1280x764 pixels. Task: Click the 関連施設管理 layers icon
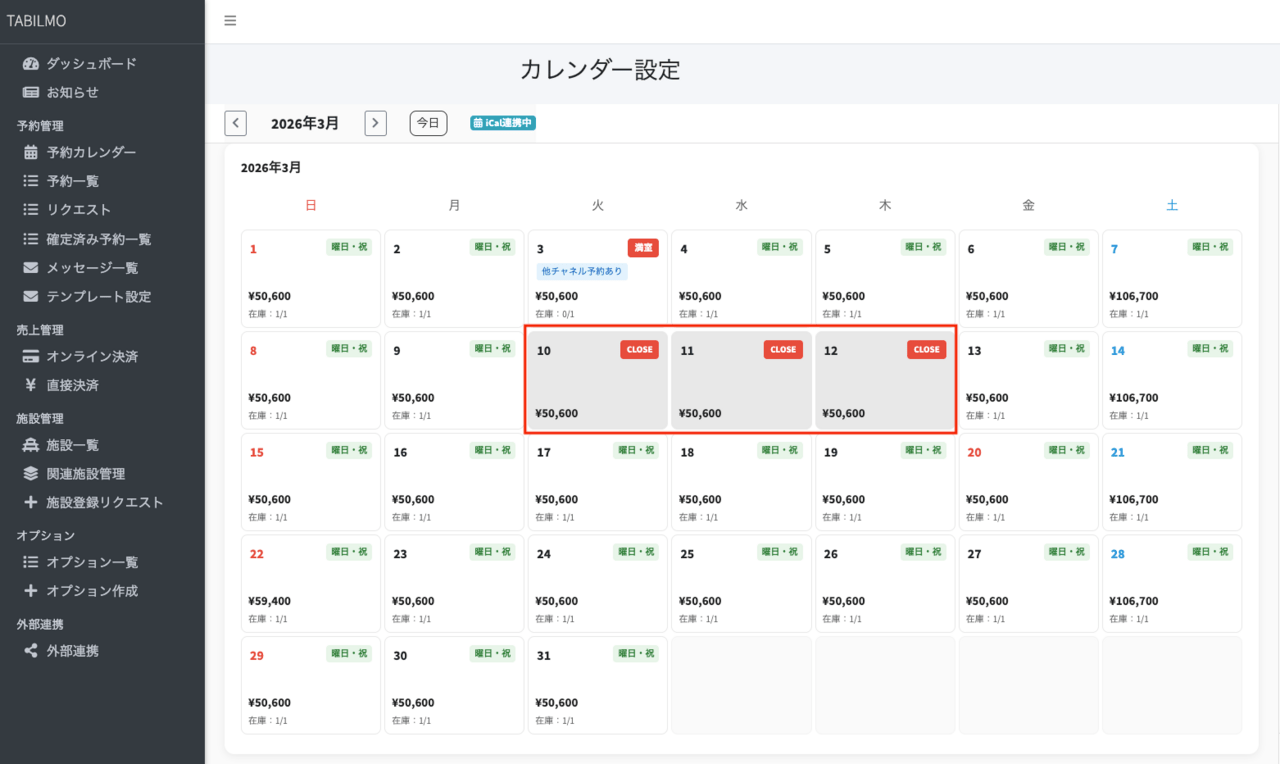click(x=31, y=474)
